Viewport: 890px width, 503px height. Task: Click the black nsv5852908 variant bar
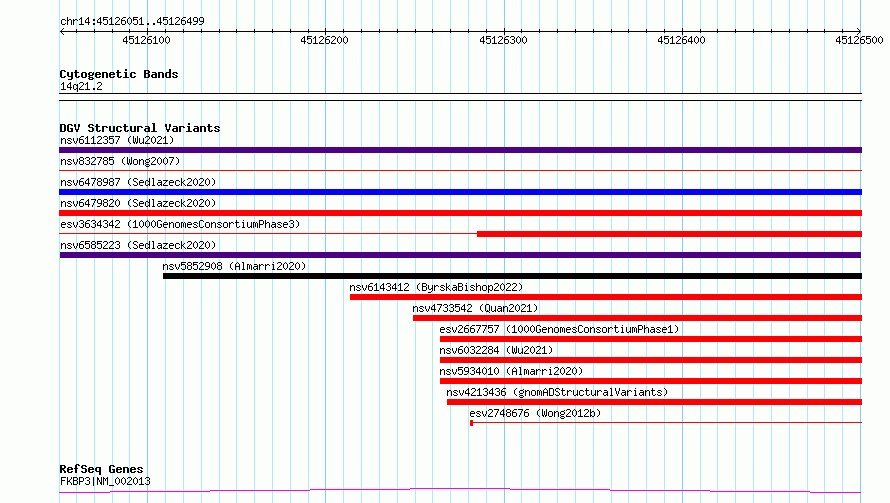point(513,276)
